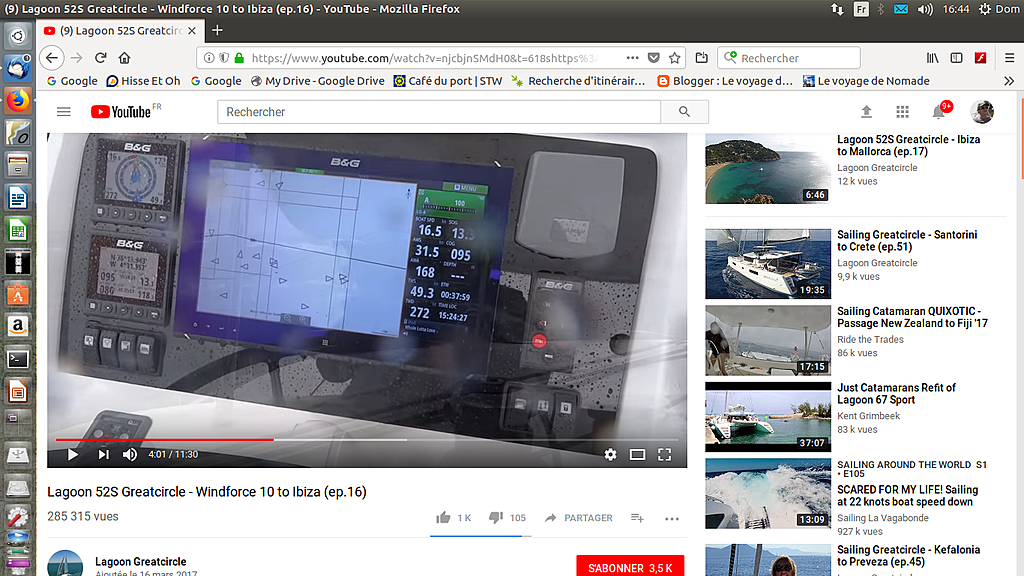Open YouTube guide hamburger menu
The height and width of the screenshot is (576, 1024).
(x=63, y=112)
